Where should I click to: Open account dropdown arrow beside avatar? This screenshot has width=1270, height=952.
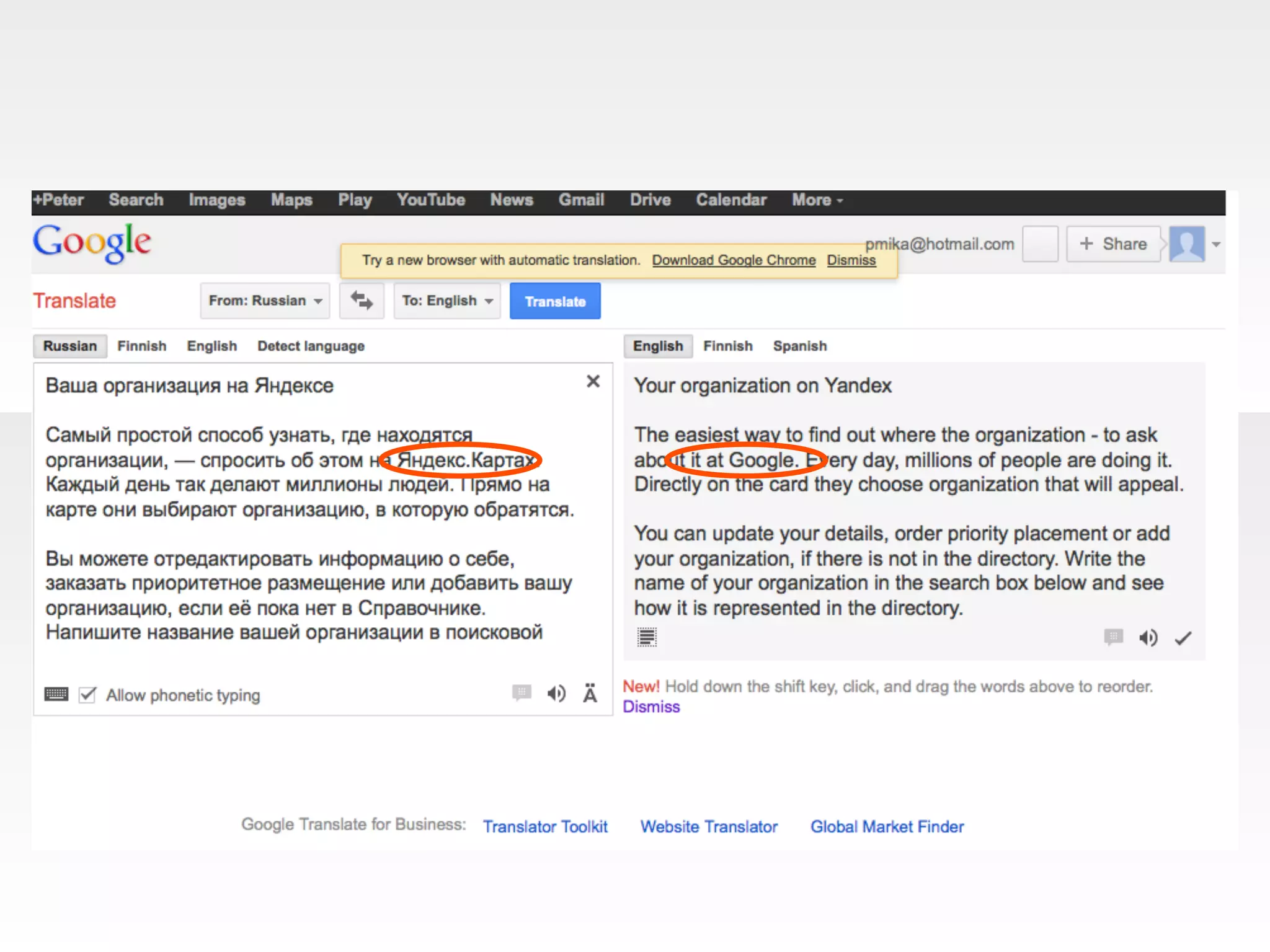(1216, 244)
